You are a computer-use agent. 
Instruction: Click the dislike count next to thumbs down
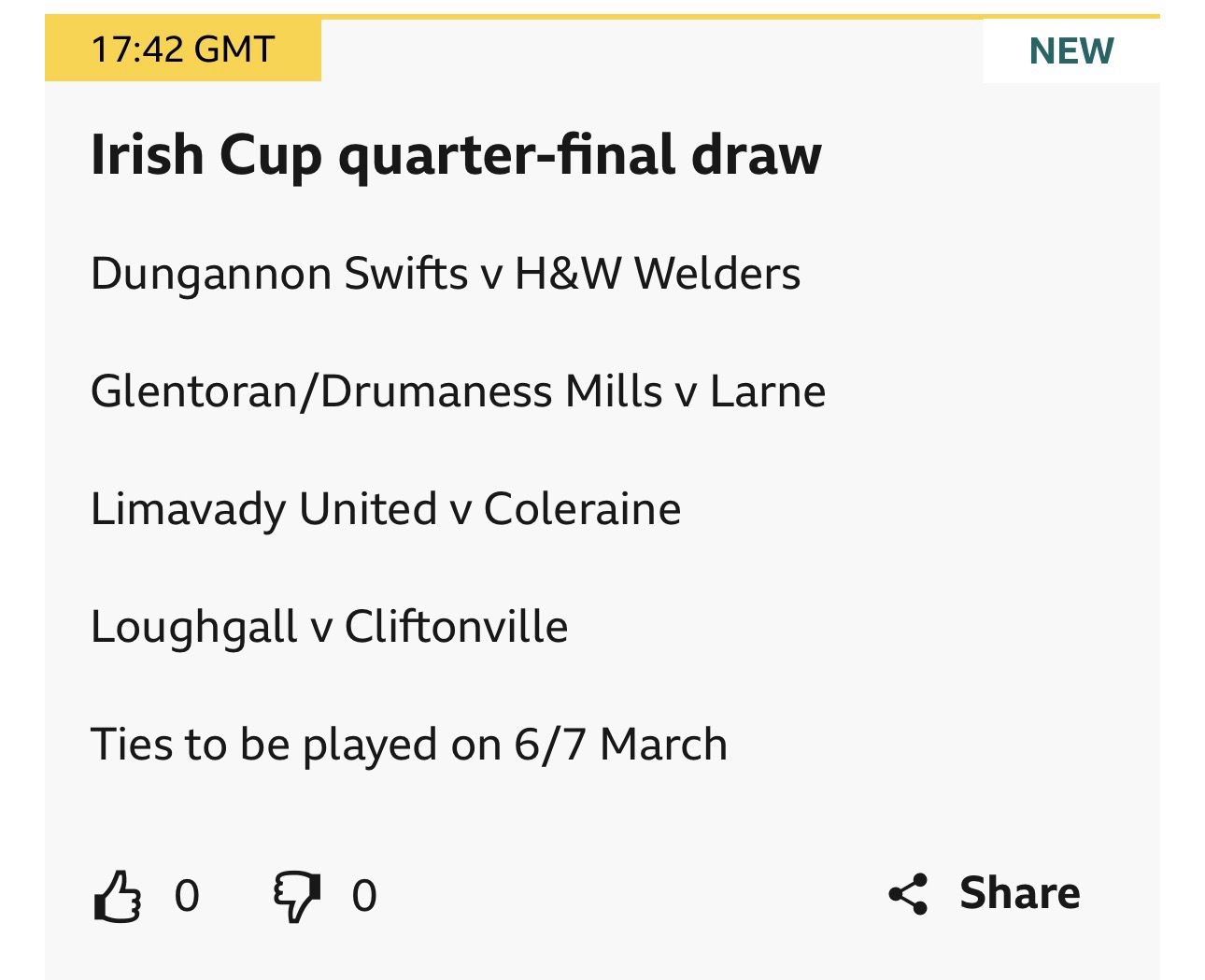click(364, 896)
